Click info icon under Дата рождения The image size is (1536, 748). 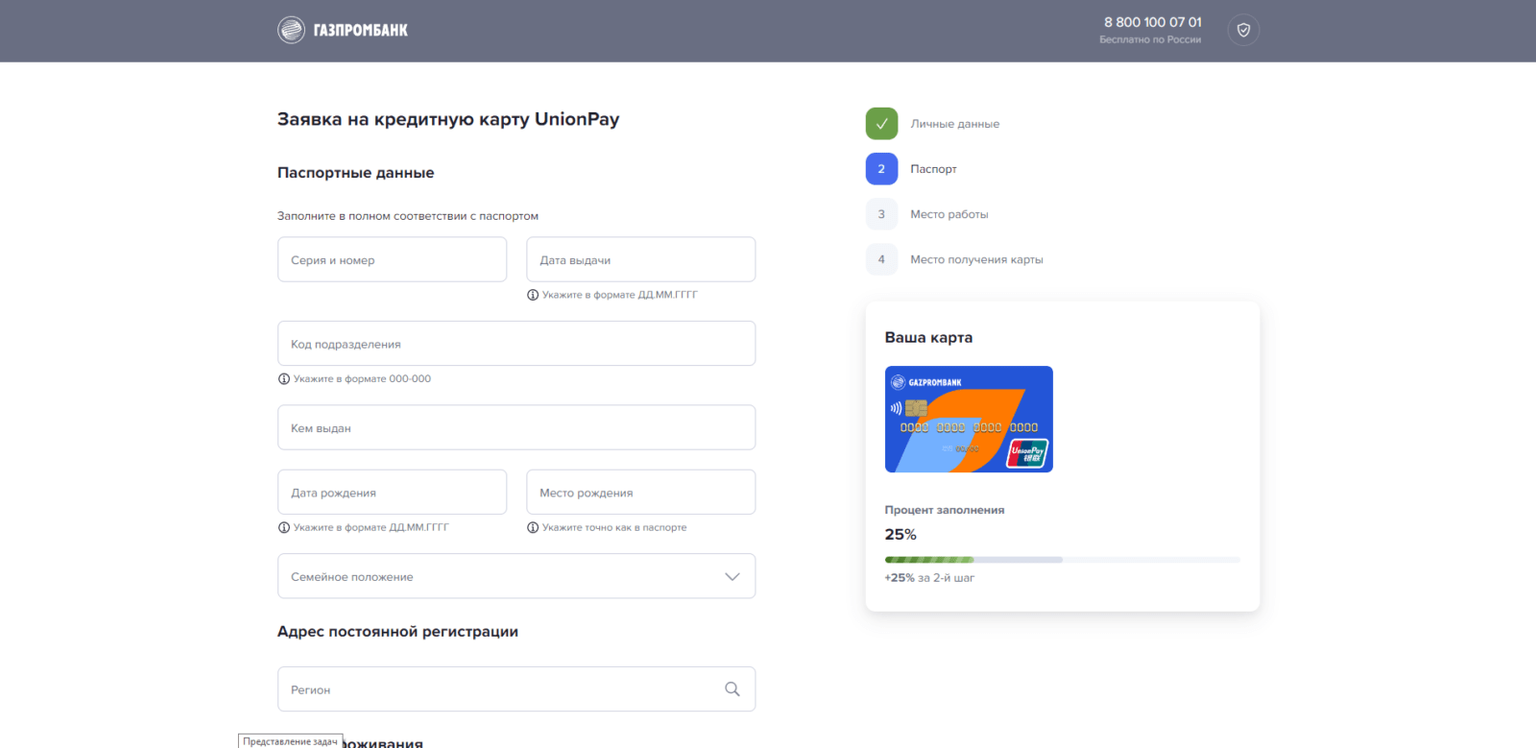[x=284, y=527]
